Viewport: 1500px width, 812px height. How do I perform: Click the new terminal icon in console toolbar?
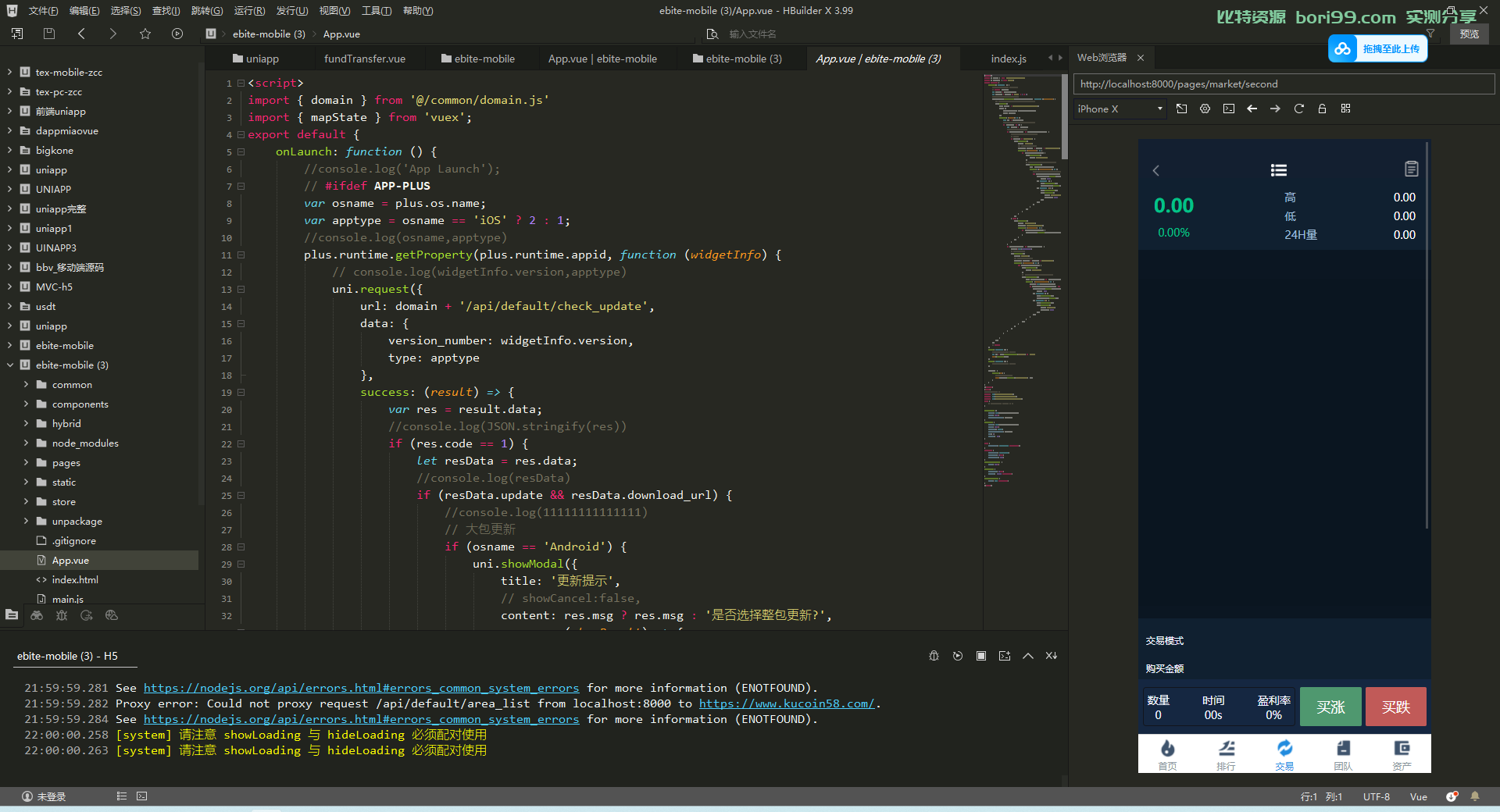pos(1005,656)
